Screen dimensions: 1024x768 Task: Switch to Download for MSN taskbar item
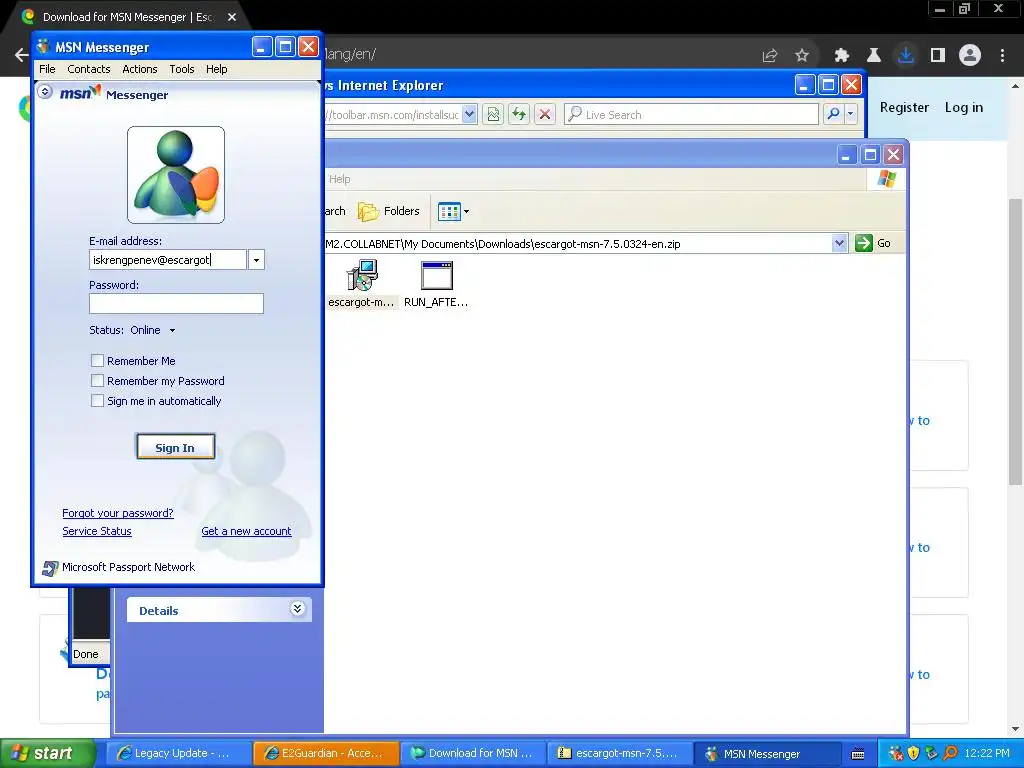[473, 753]
